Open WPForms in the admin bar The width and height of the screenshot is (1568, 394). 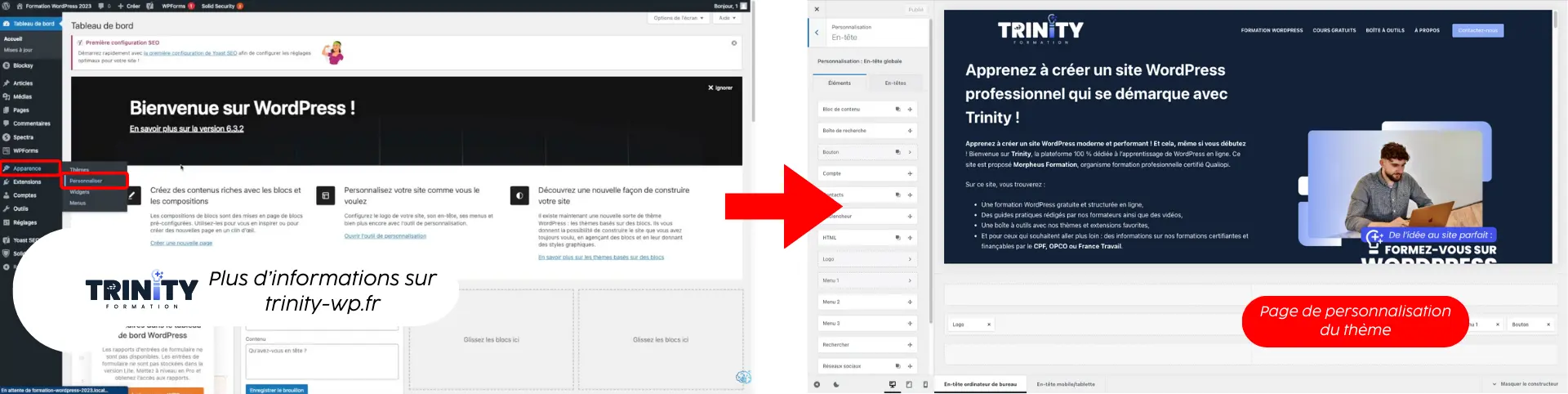point(177,6)
